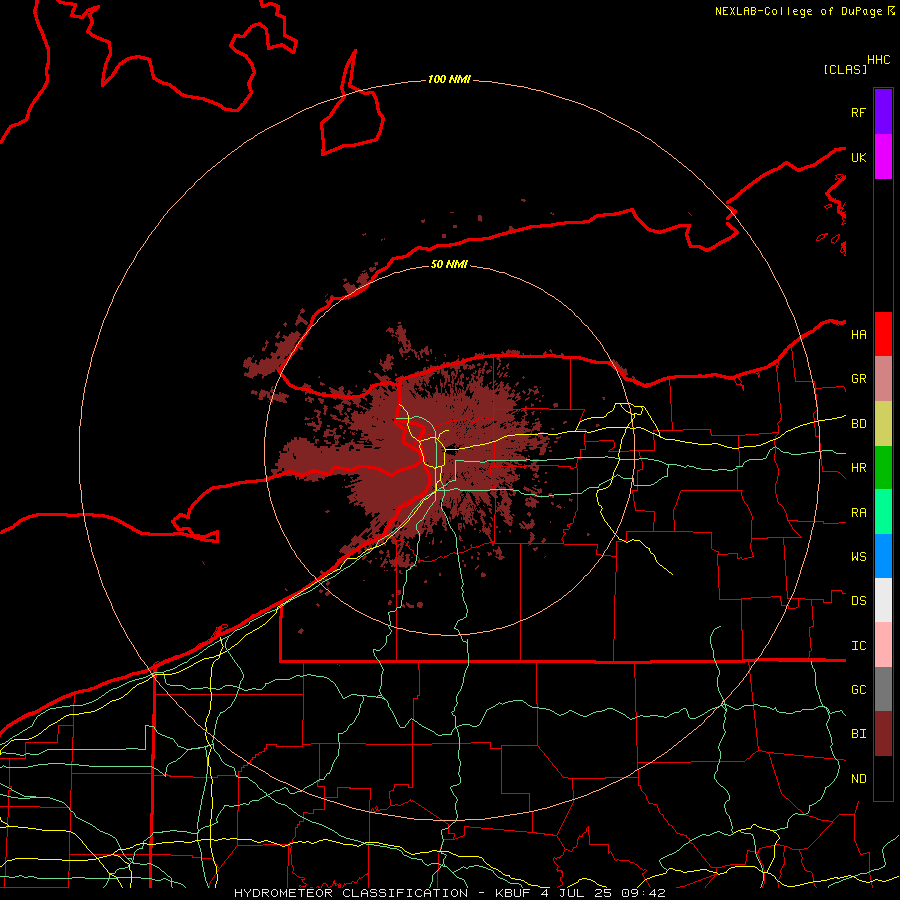Image resolution: width=900 pixels, height=900 pixels.
Task: Click the RF purple legend color swatch
Action: point(883,112)
